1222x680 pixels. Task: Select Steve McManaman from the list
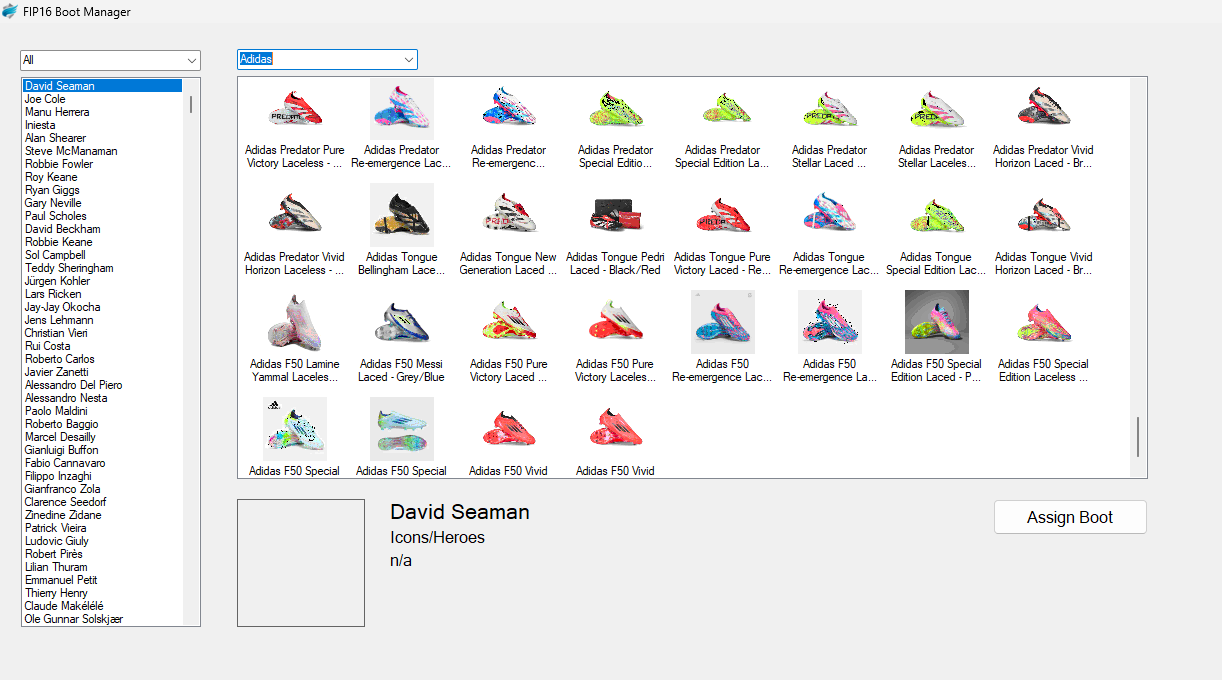pyautogui.click(x=102, y=151)
